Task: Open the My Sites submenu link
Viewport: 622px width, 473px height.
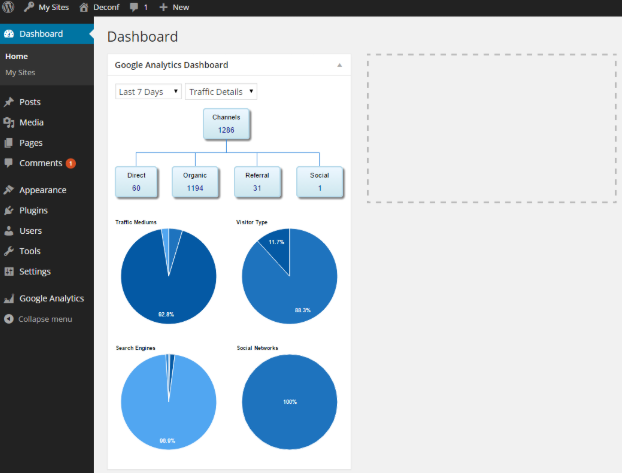Action: point(19,73)
